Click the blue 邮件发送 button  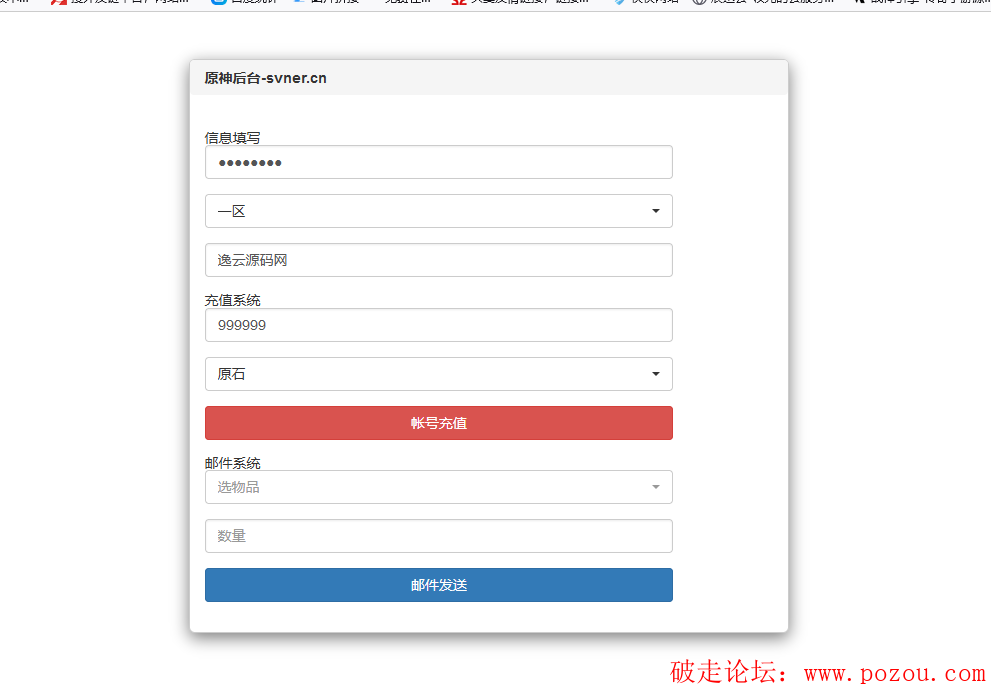tap(439, 585)
